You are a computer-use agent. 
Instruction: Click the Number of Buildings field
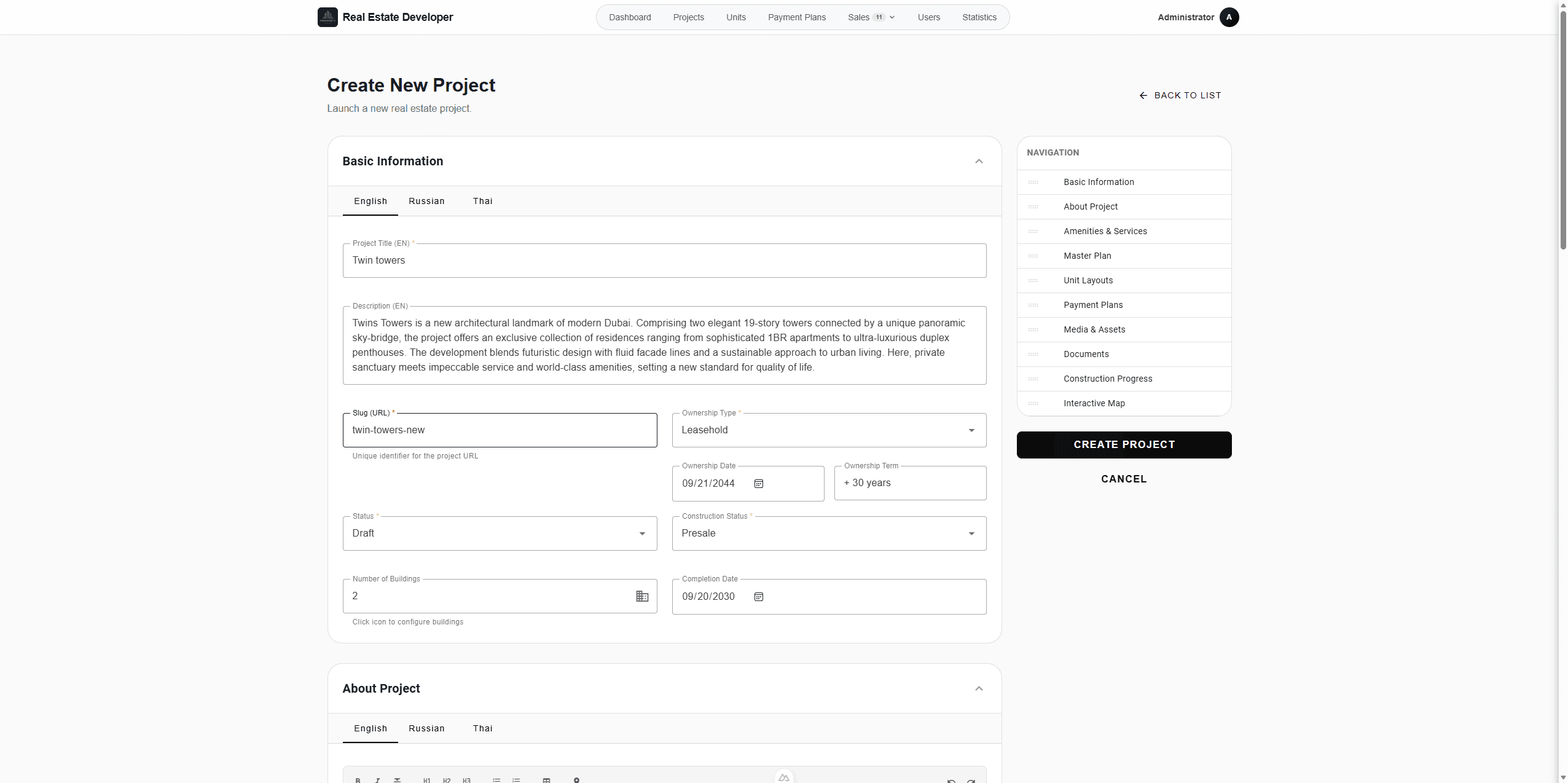(x=500, y=596)
